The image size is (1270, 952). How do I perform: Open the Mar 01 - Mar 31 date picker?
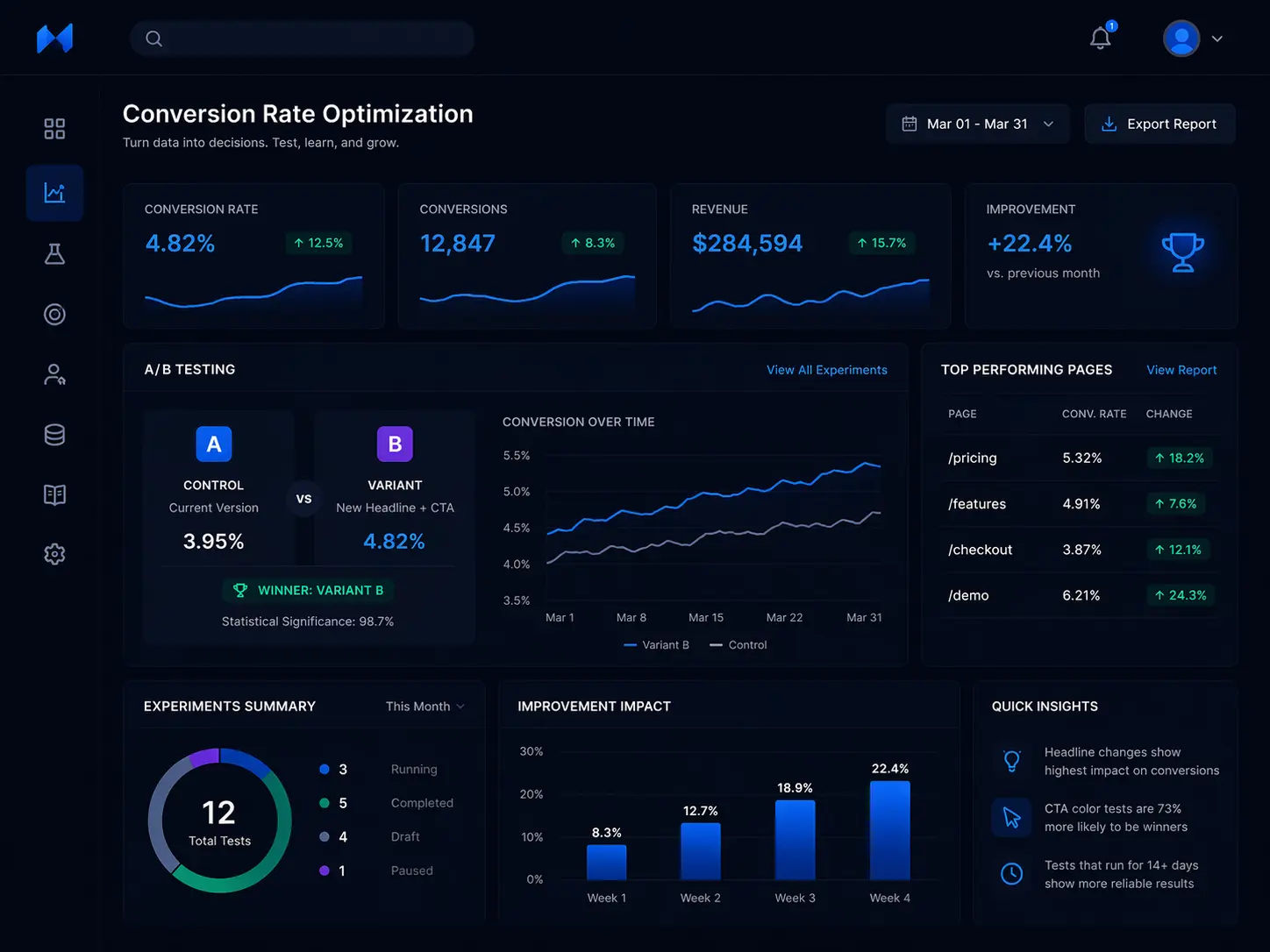[x=976, y=124]
